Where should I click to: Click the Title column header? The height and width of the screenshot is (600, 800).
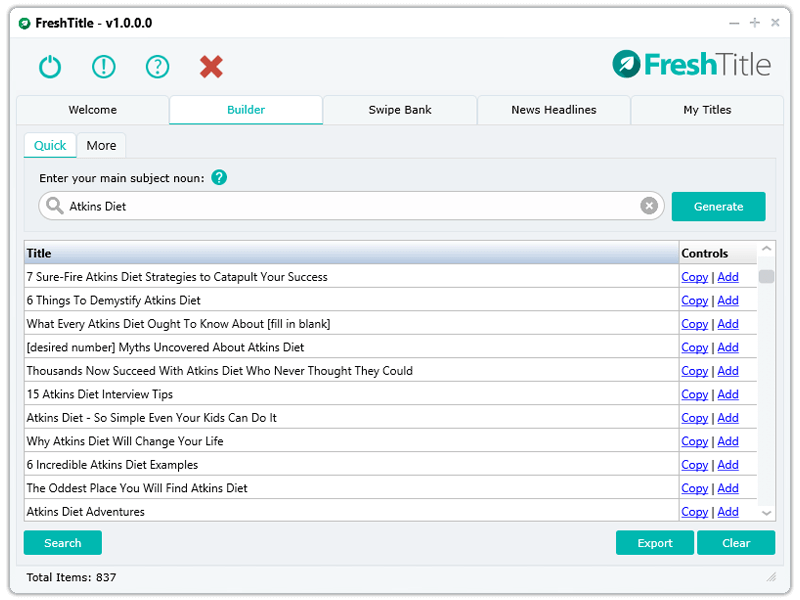click(352, 253)
